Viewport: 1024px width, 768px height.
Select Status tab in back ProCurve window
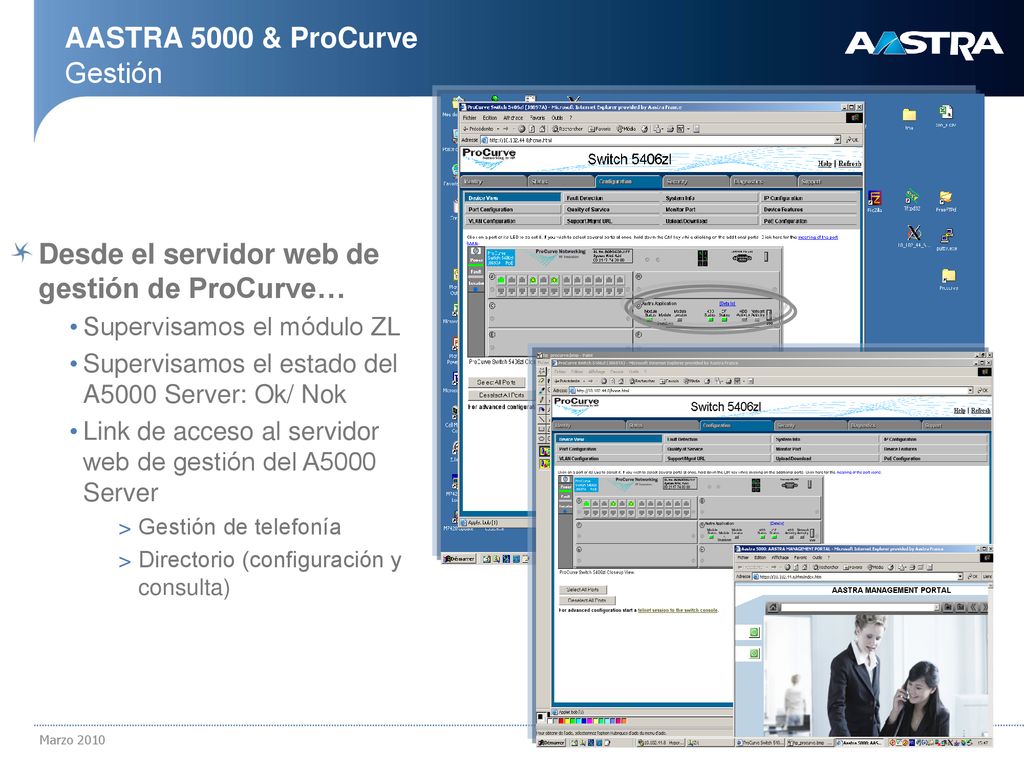[560, 182]
